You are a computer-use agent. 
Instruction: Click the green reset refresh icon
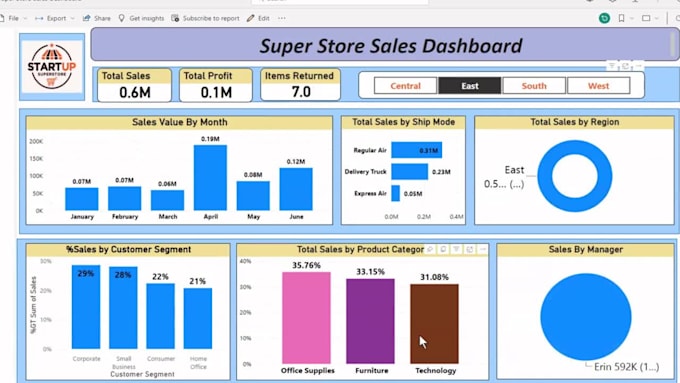pos(604,18)
